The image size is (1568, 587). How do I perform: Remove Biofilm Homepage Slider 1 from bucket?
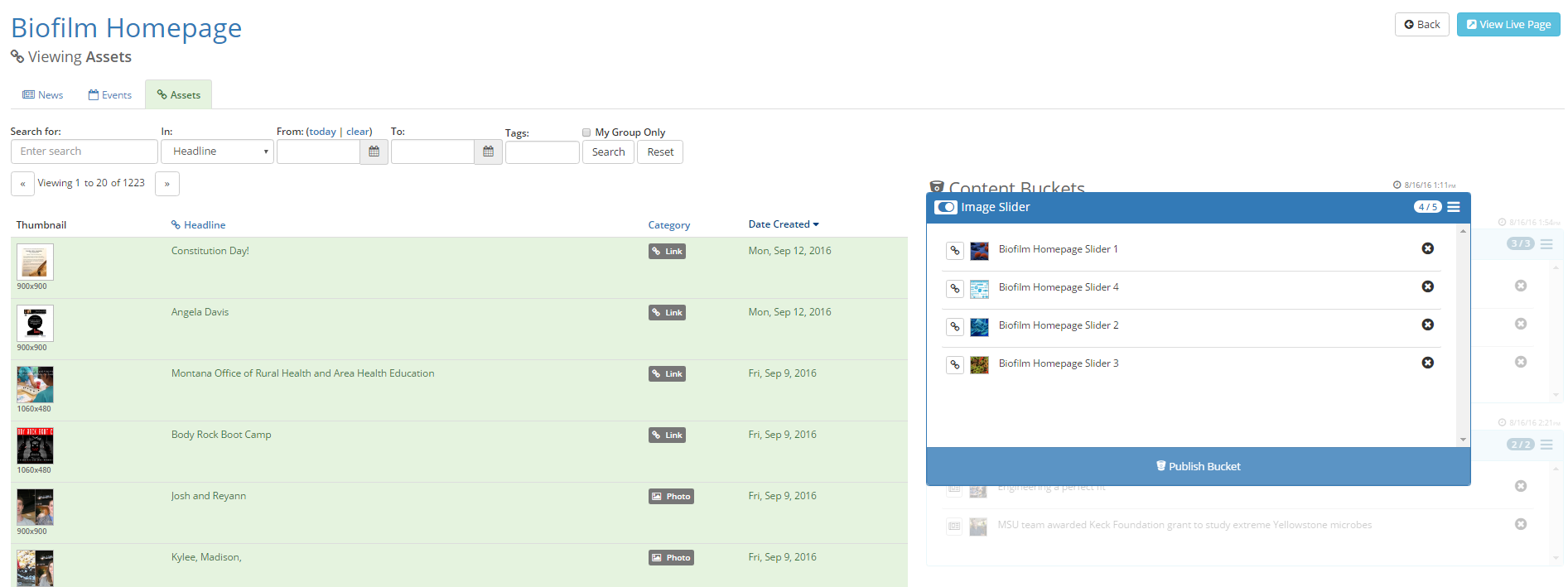pos(1427,248)
